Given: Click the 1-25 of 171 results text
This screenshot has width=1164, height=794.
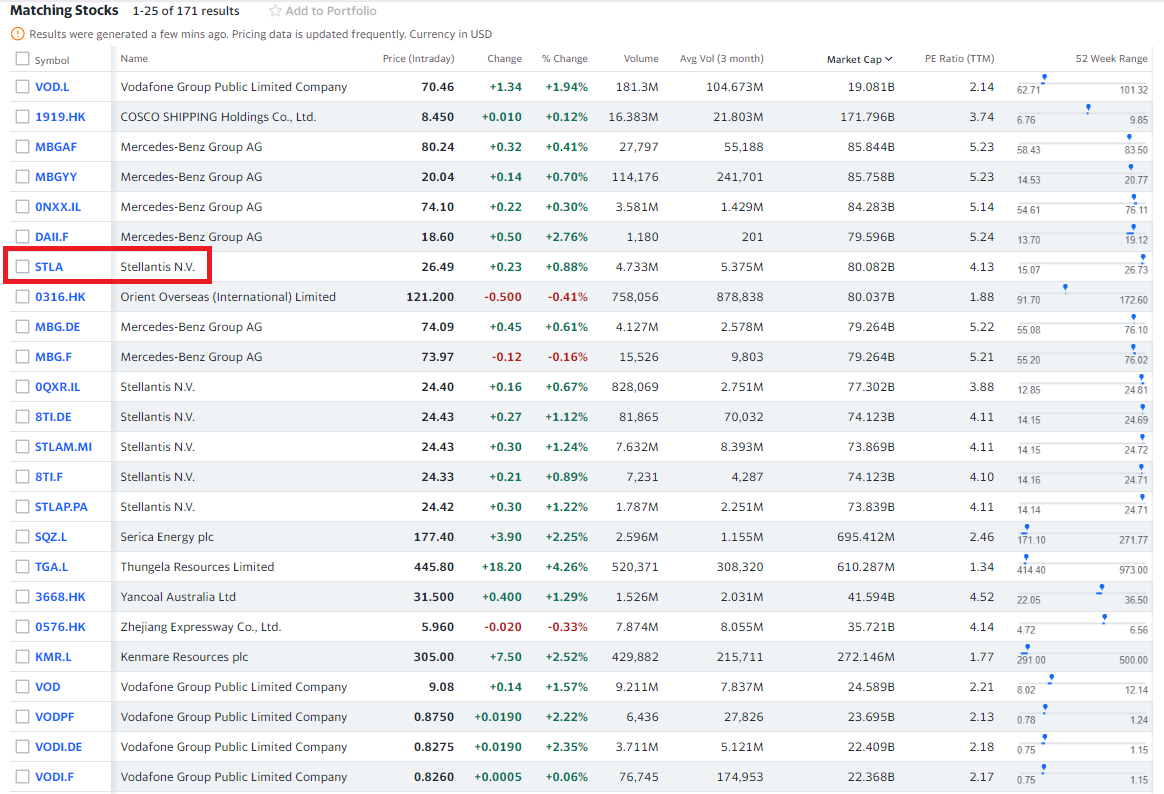Looking at the screenshot, I should click(x=186, y=11).
